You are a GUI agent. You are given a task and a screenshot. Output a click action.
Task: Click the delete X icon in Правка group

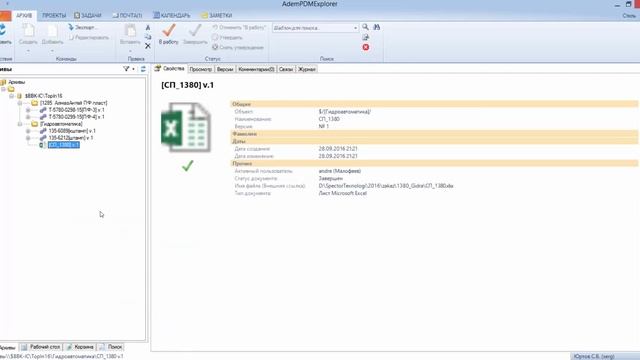tap(148, 46)
